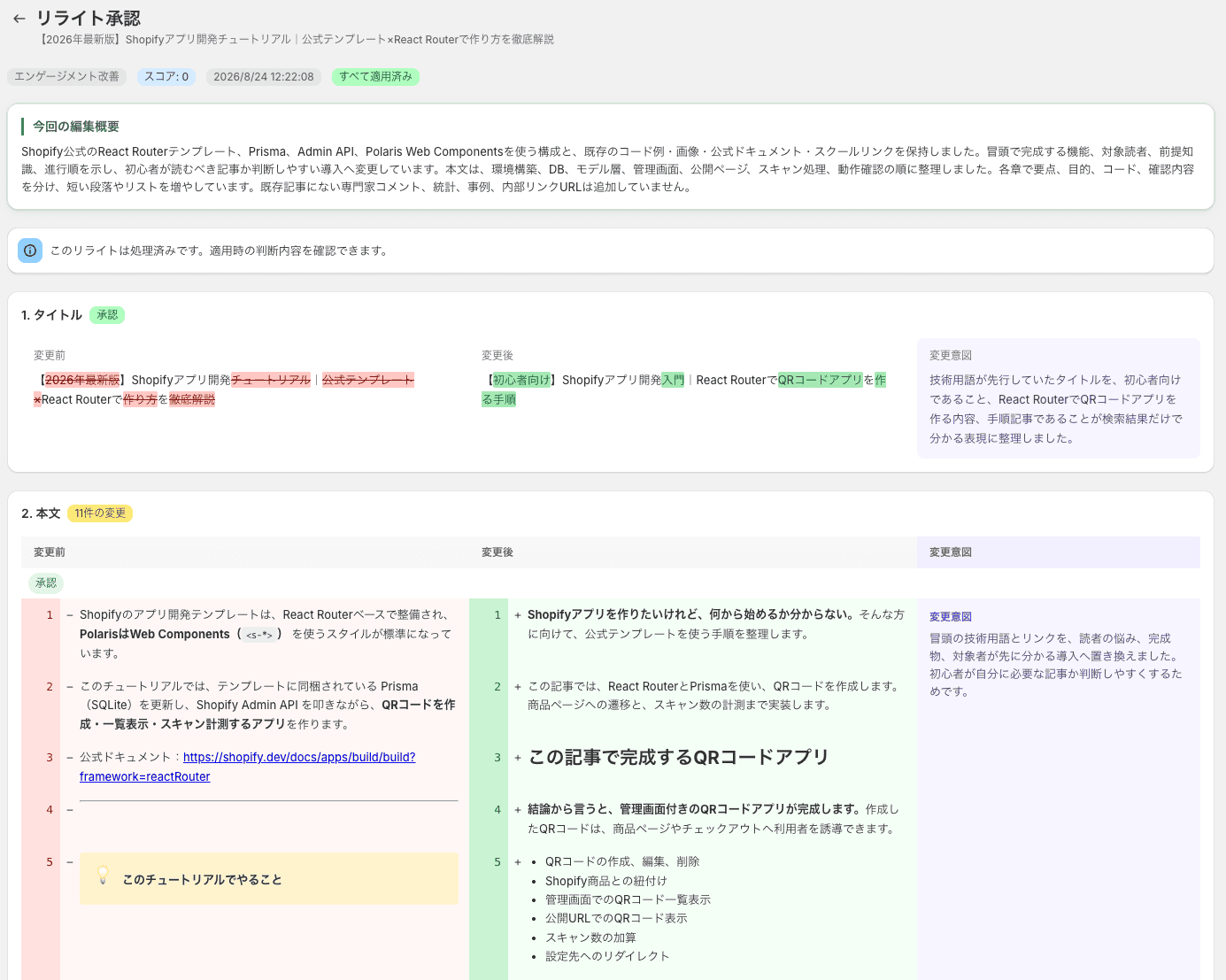Click the back arrow beside リライト承認
The width and height of the screenshot is (1226, 980).
[x=19, y=19]
